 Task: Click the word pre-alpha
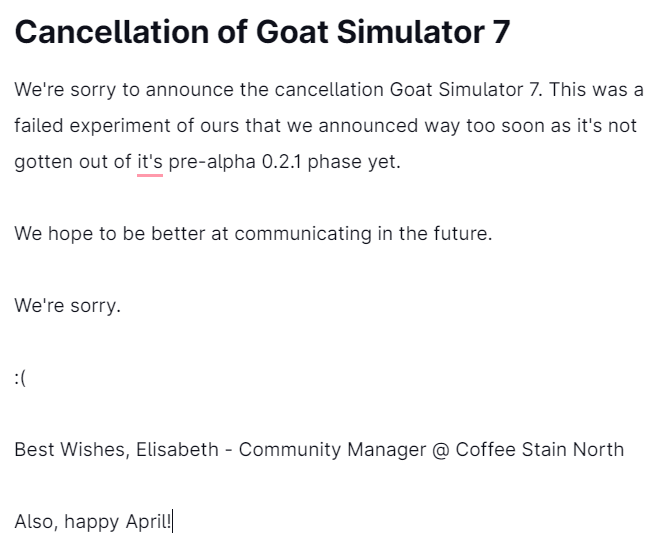click(x=212, y=162)
